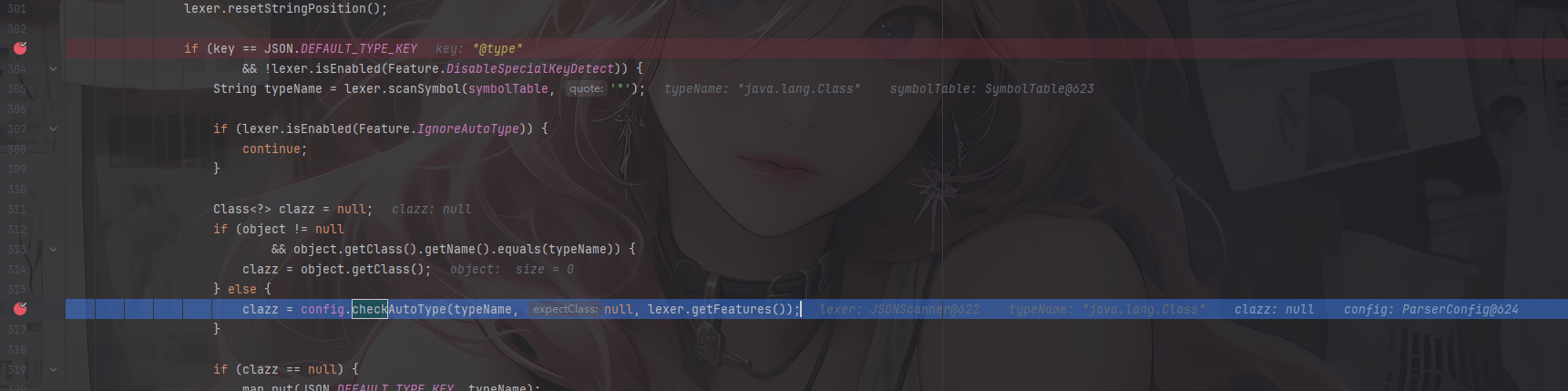1568x391 pixels.
Task: Toggle a breakpoint at gutter line 314
Action: pos(17,269)
